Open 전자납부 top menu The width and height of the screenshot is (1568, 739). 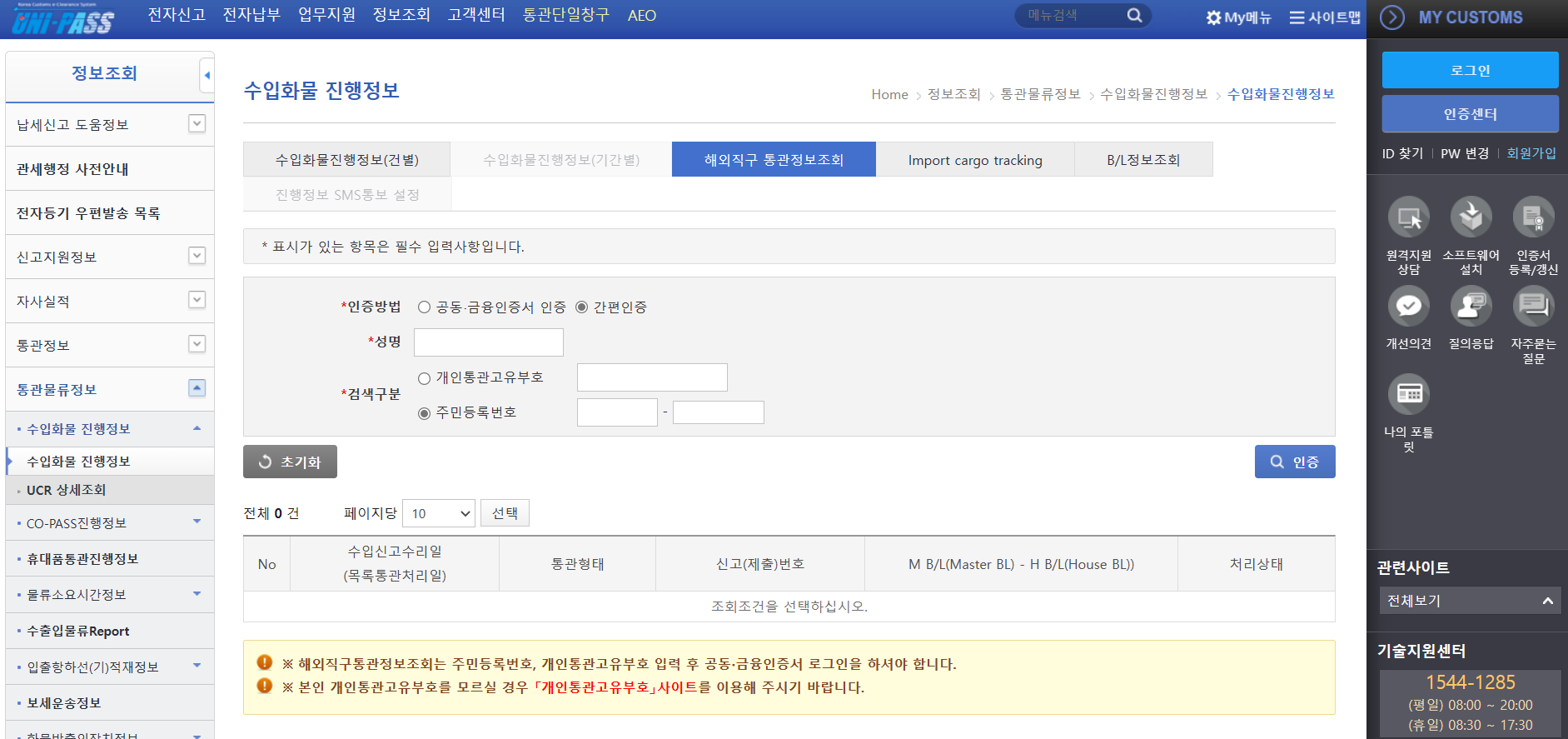(251, 15)
